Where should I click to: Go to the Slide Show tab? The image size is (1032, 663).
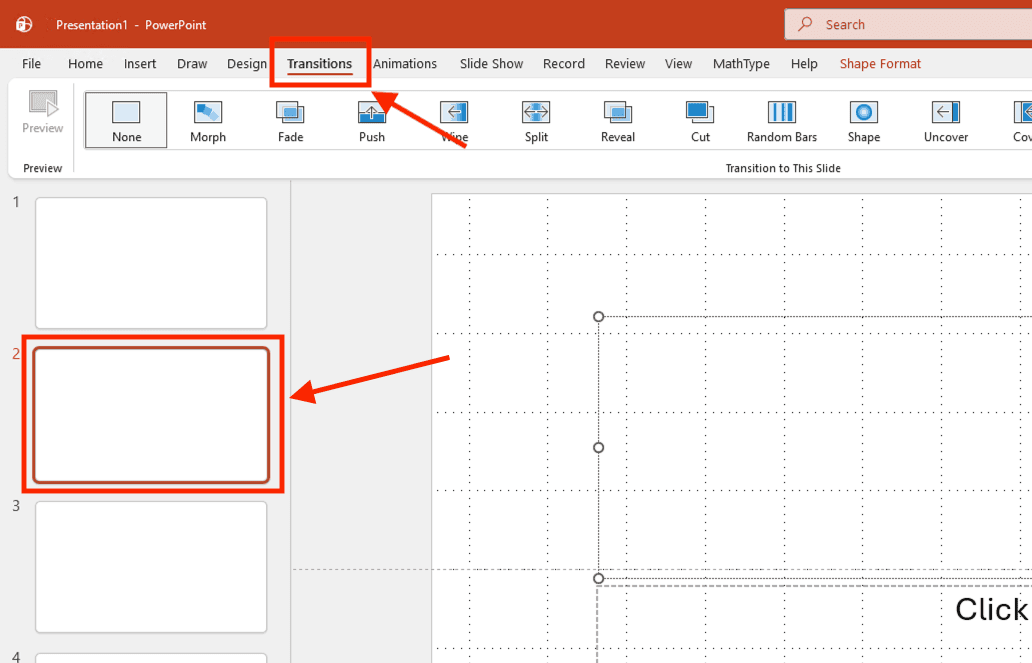tap(491, 64)
